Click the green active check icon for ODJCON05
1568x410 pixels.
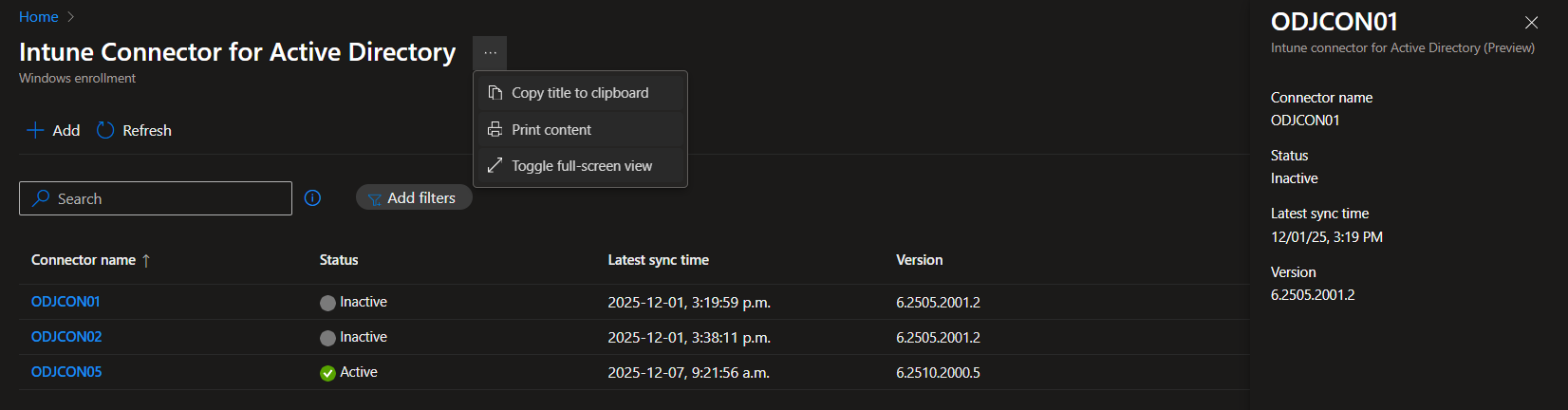327,373
